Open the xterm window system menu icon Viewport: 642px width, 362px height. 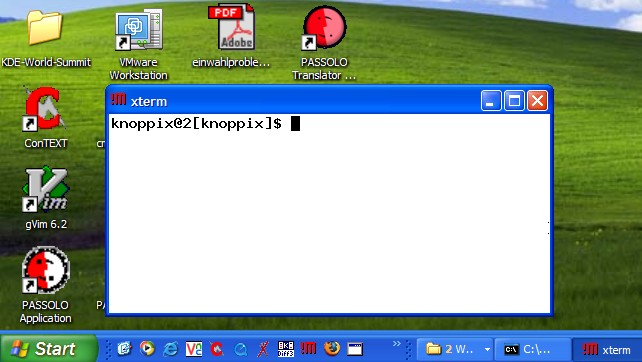[x=118, y=100]
